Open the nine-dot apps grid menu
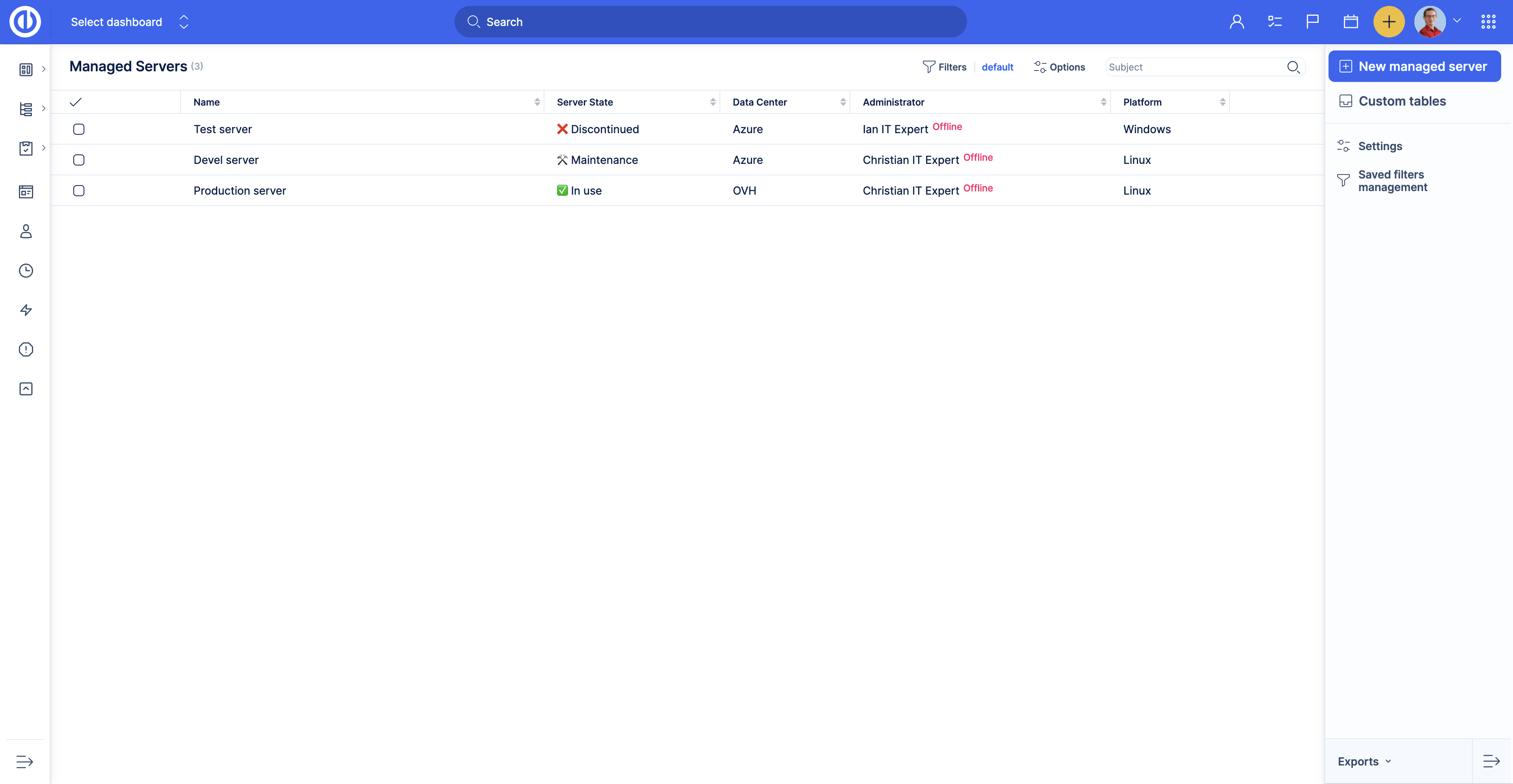1513x784 pixels. pos(1488,22)
